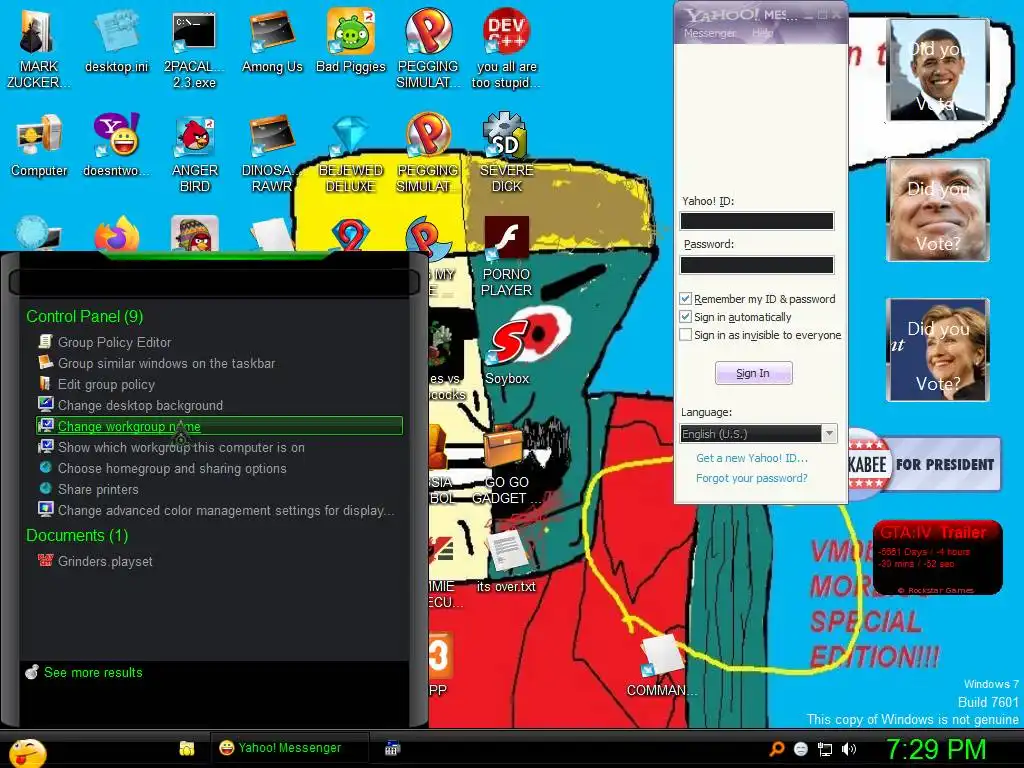Open the network tray icon
Screen dimensions: 1024x768
pyautogui.click(x=825, y=749)
